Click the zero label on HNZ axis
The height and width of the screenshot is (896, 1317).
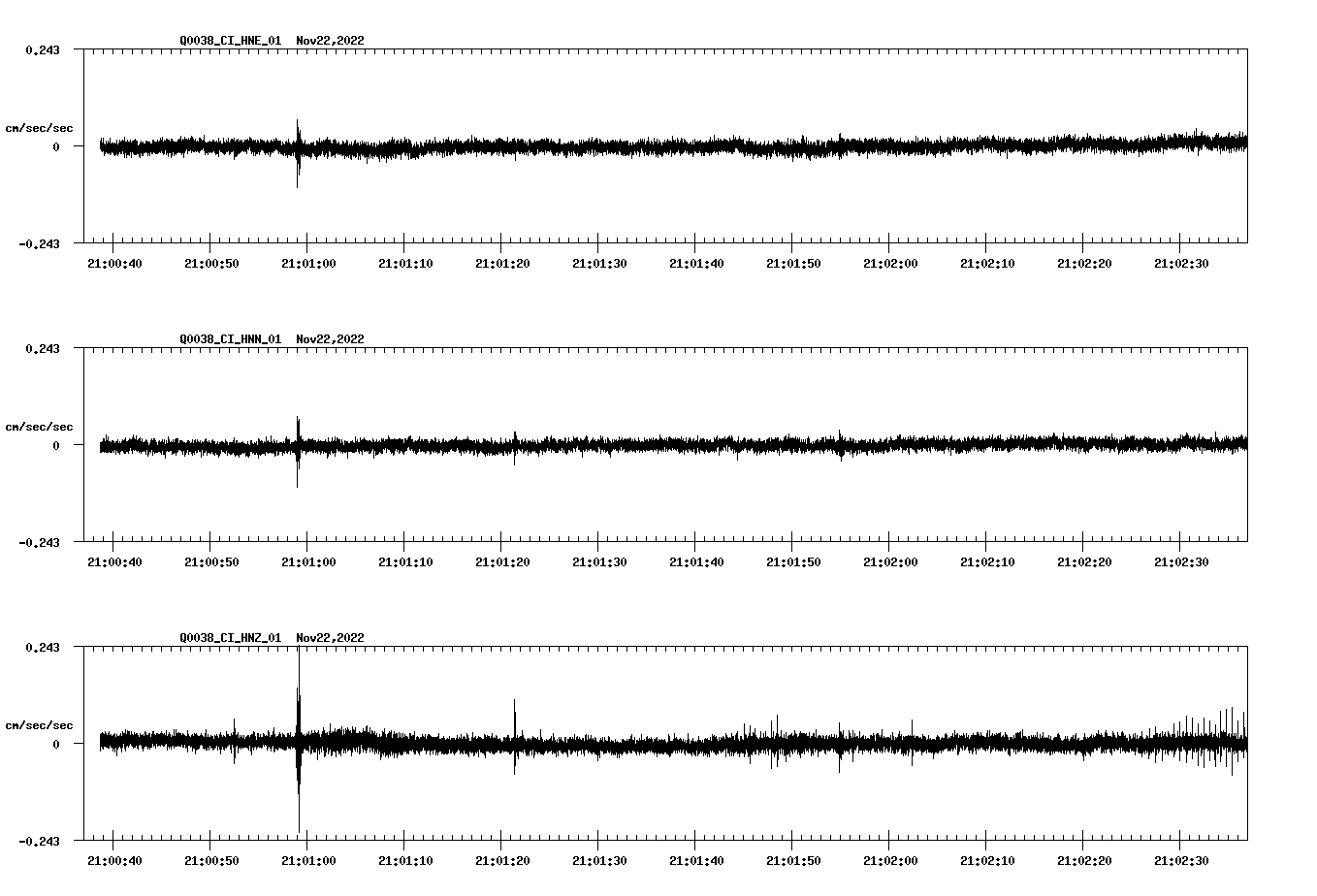[x=56, y=744]
